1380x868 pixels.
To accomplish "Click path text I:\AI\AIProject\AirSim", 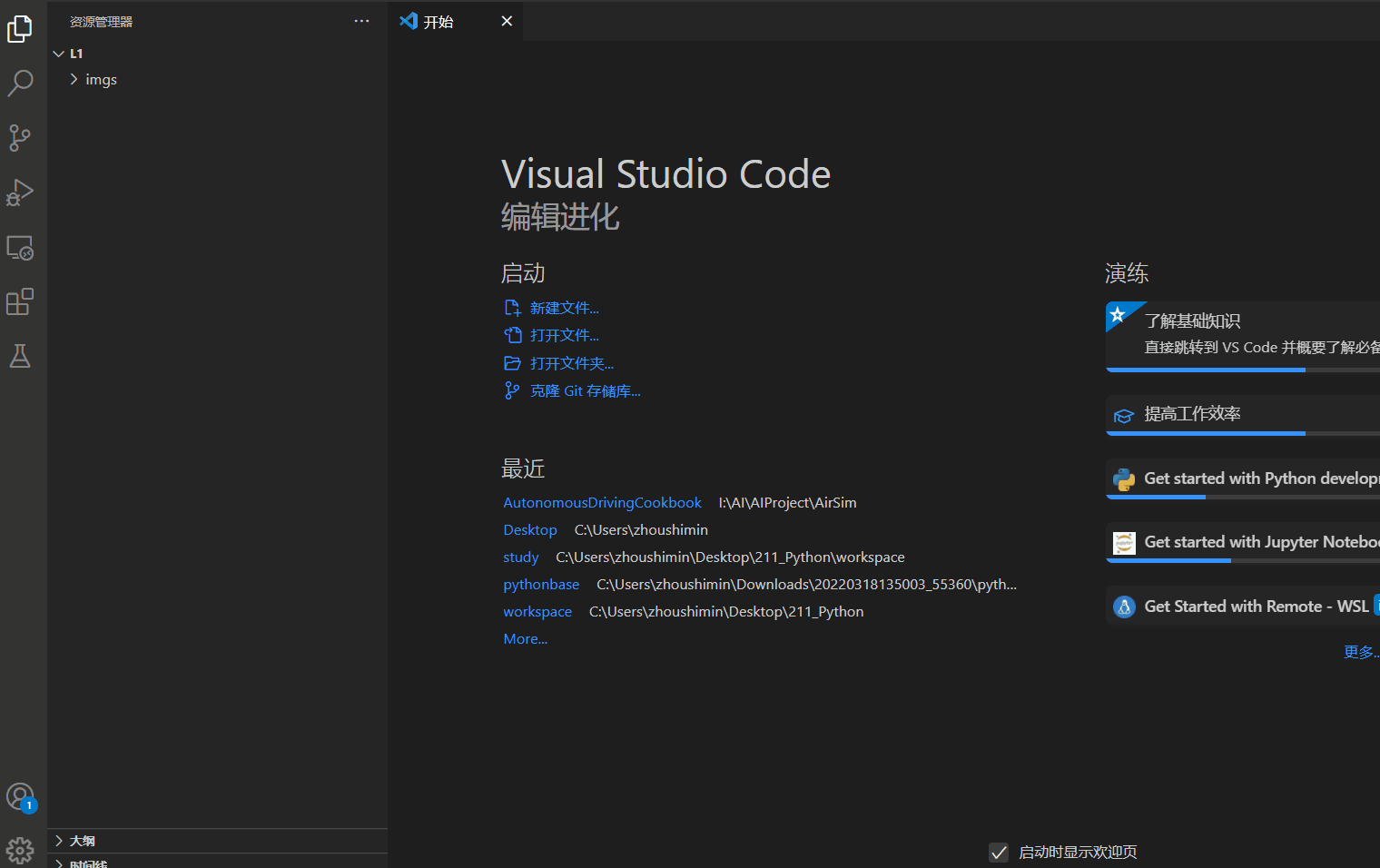I will [787, 502].
